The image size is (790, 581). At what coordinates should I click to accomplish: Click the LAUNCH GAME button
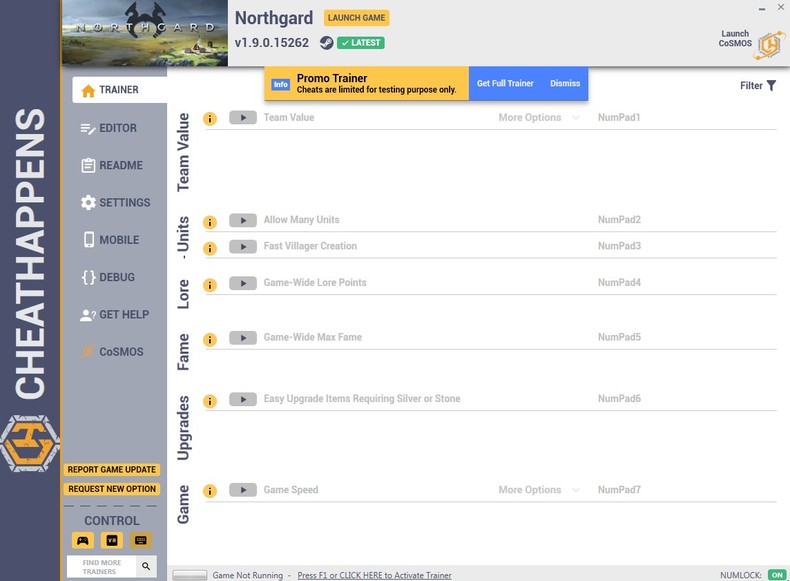pos(356,18)
